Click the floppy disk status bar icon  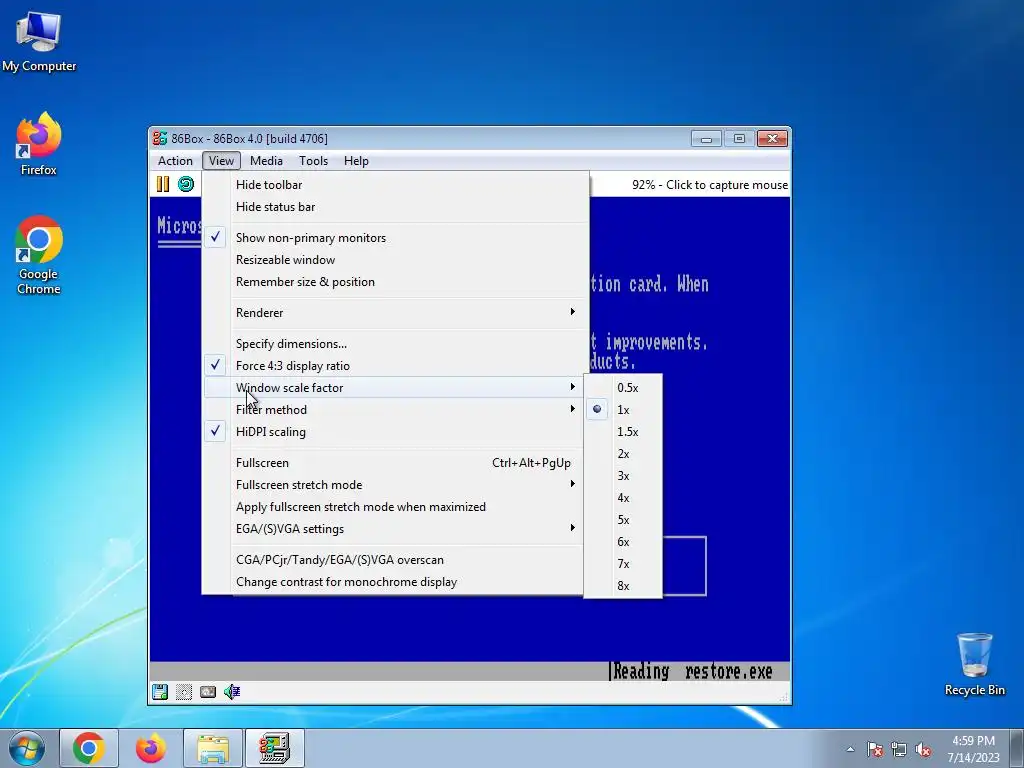coord(160,692)
